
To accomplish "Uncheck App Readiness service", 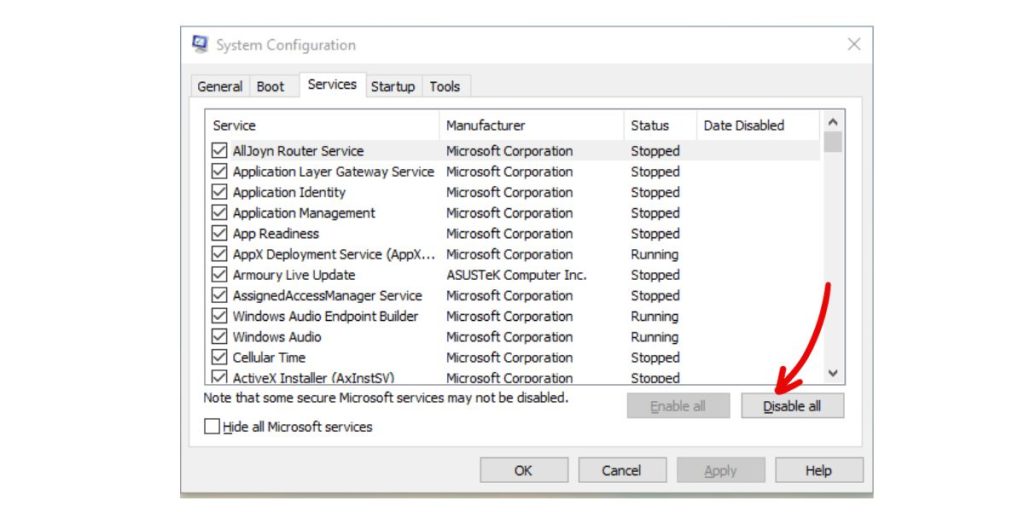I will pos(219,233).
